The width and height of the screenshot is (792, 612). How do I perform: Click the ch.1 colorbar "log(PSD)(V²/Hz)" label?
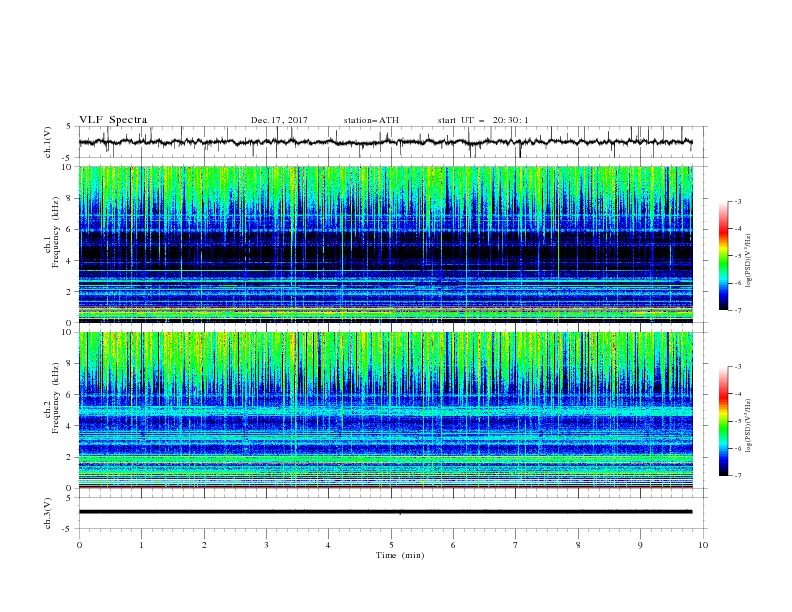pyautogui.click(x=749, y=261)
